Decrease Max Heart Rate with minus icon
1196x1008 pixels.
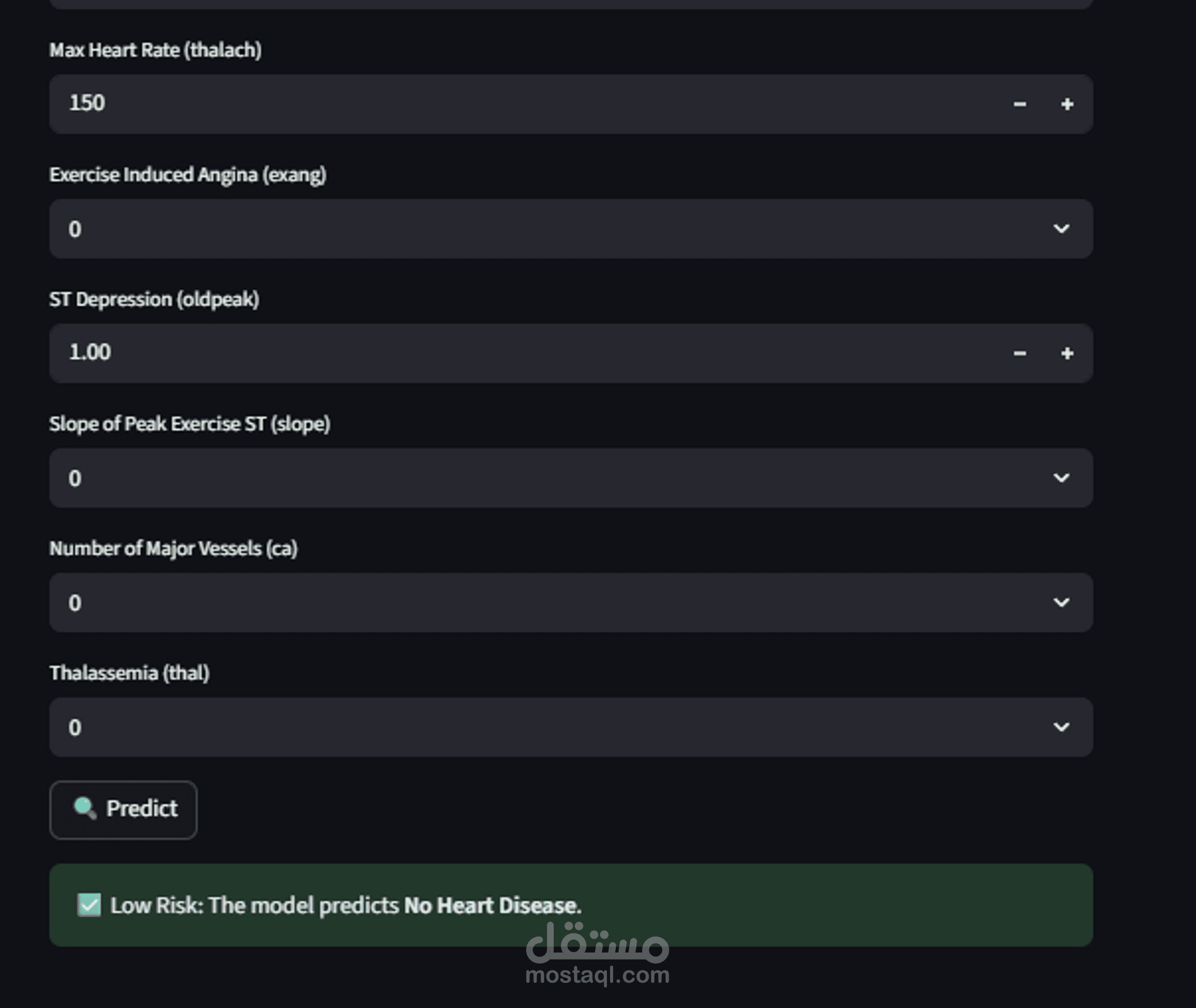click(x=1019, y=104)
